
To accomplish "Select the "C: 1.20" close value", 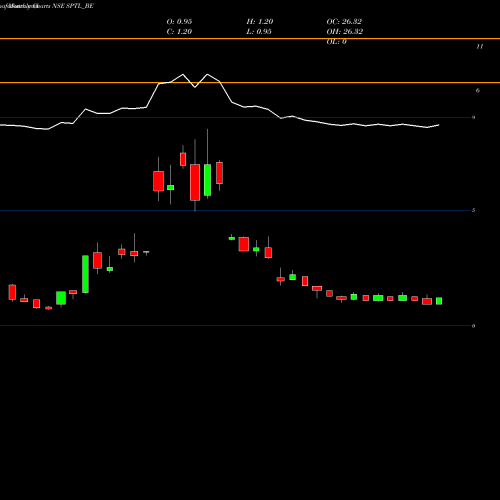I will click(x=179, y=31).
